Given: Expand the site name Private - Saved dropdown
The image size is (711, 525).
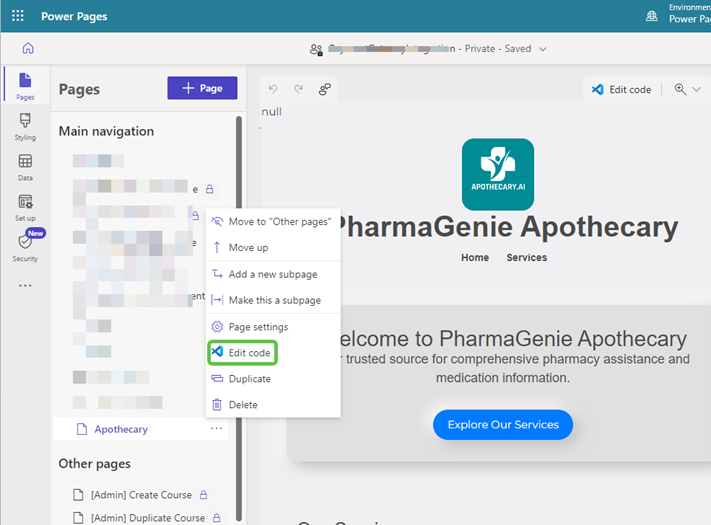Looking at the screenshot, I should click(543, 49).
